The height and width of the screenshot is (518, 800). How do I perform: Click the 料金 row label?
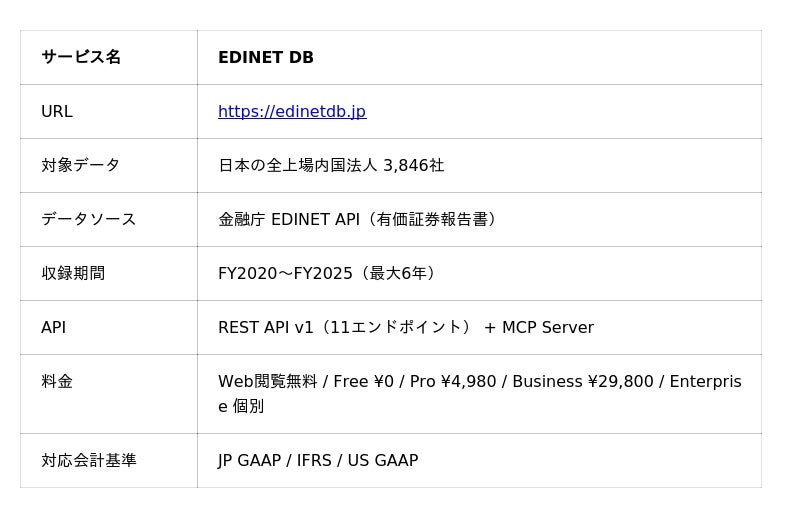coord(57,382)
